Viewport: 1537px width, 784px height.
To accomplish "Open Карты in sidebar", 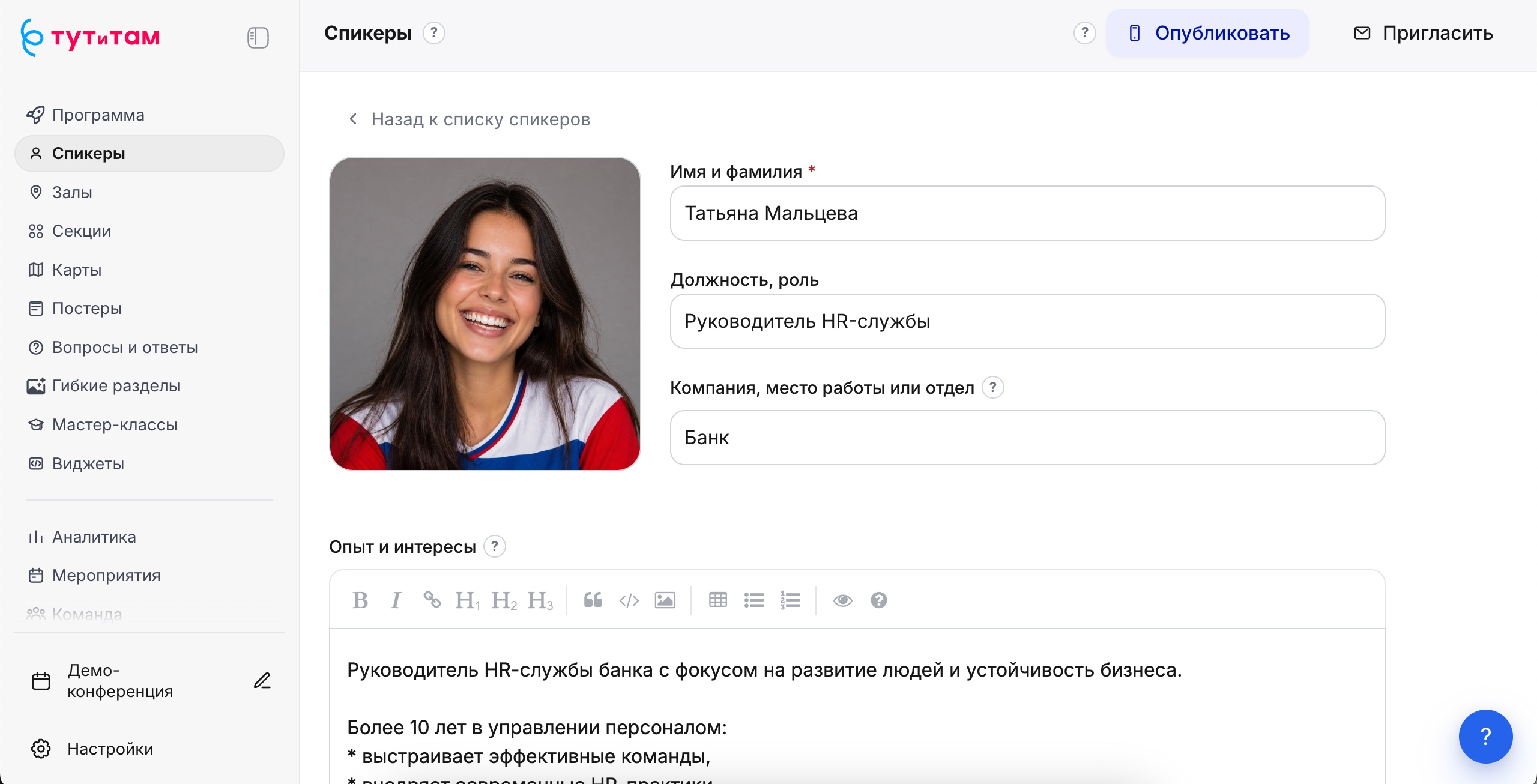I will tap(149, 270).
